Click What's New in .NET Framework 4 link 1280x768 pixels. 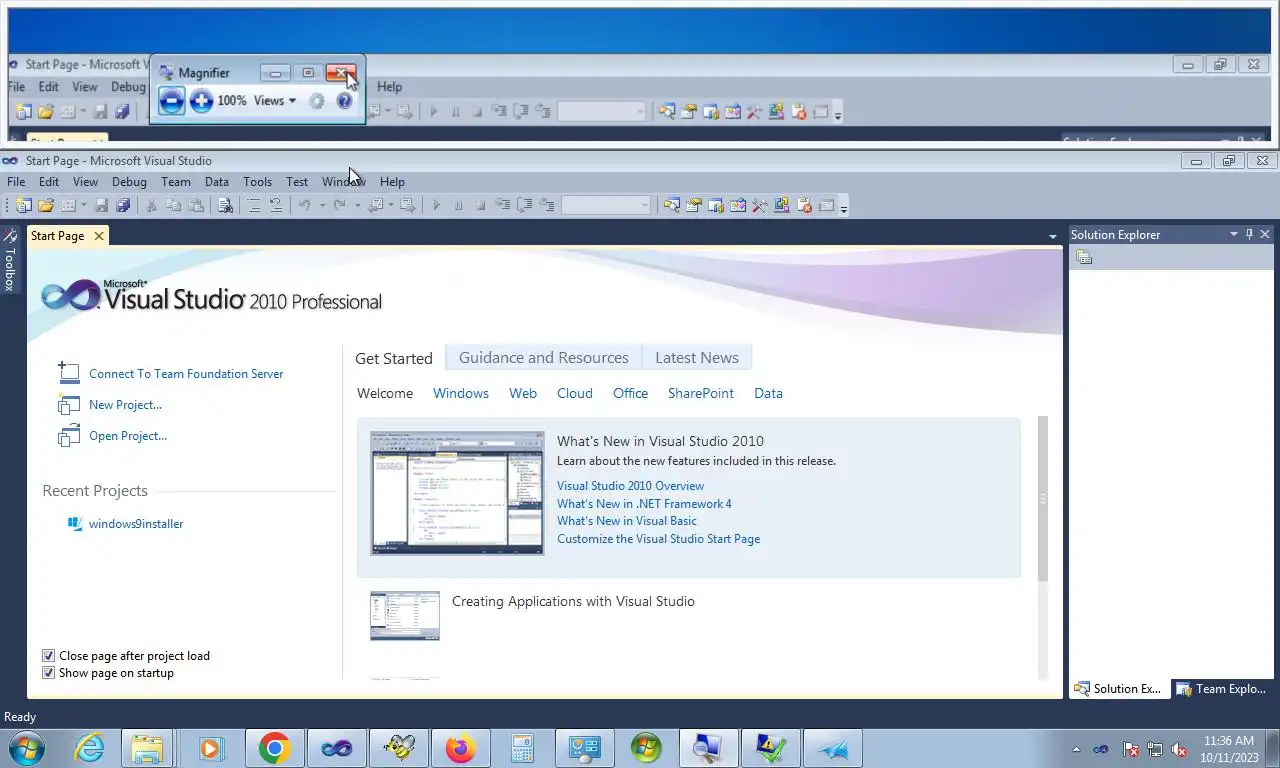pos(644,504)
